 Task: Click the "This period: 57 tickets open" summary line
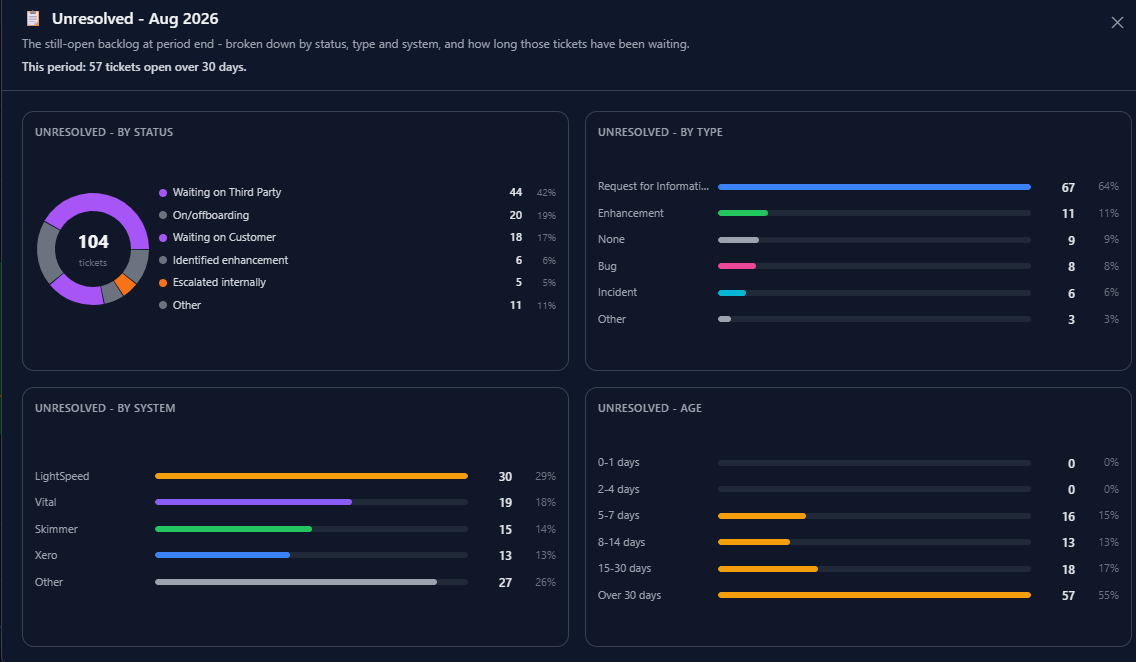(134, 67)
